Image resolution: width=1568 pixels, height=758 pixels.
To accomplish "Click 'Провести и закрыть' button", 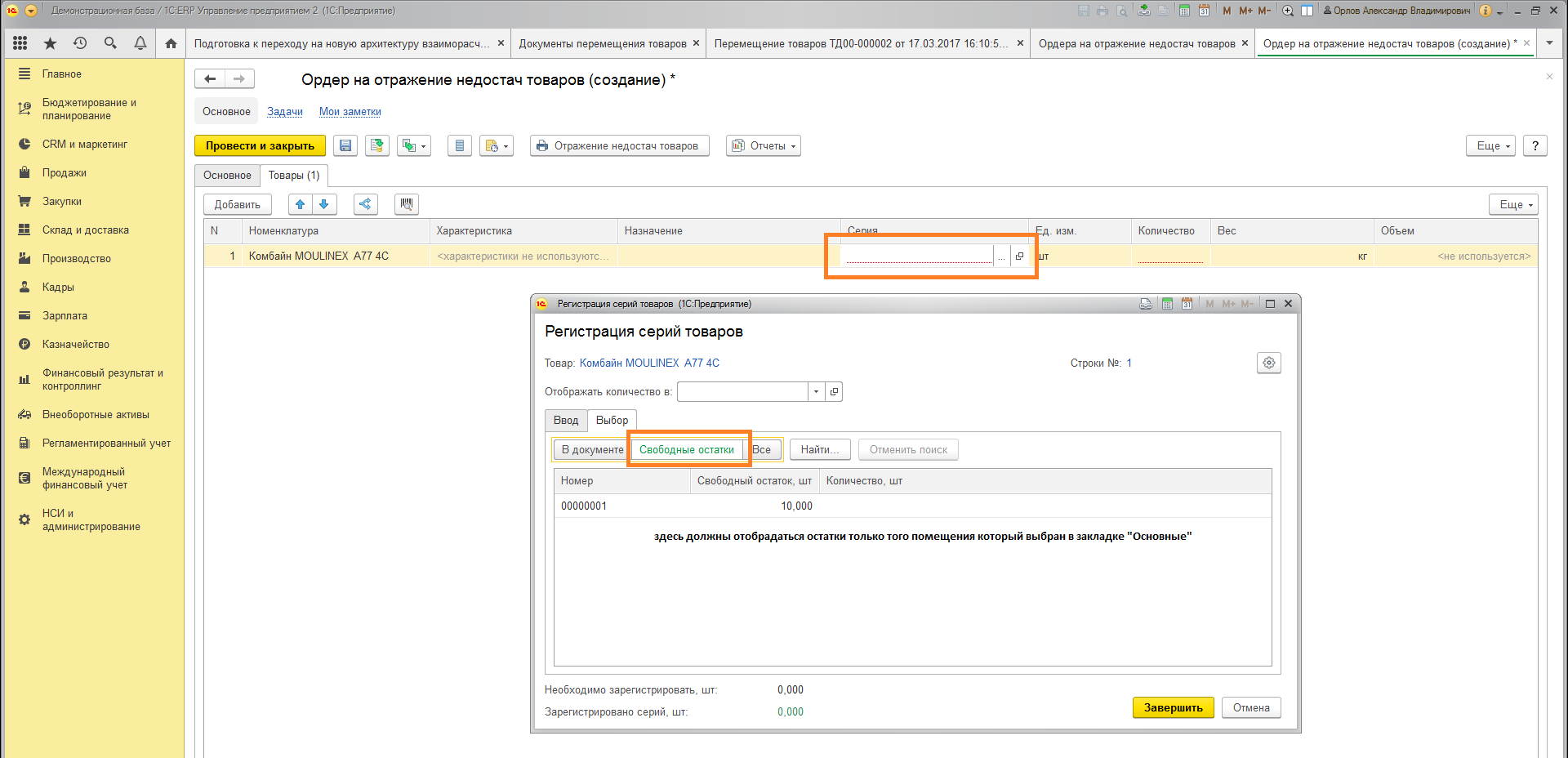I will point(260,146).
